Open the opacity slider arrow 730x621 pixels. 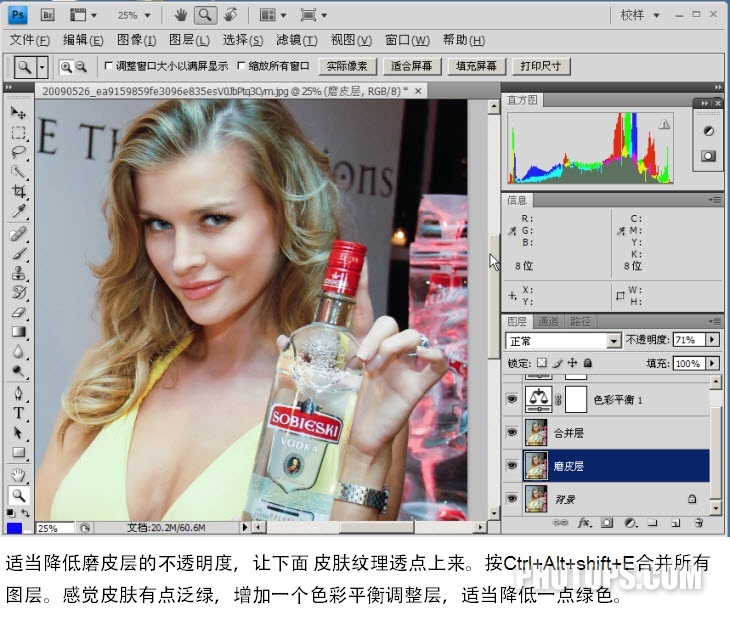tap(712, 340)
